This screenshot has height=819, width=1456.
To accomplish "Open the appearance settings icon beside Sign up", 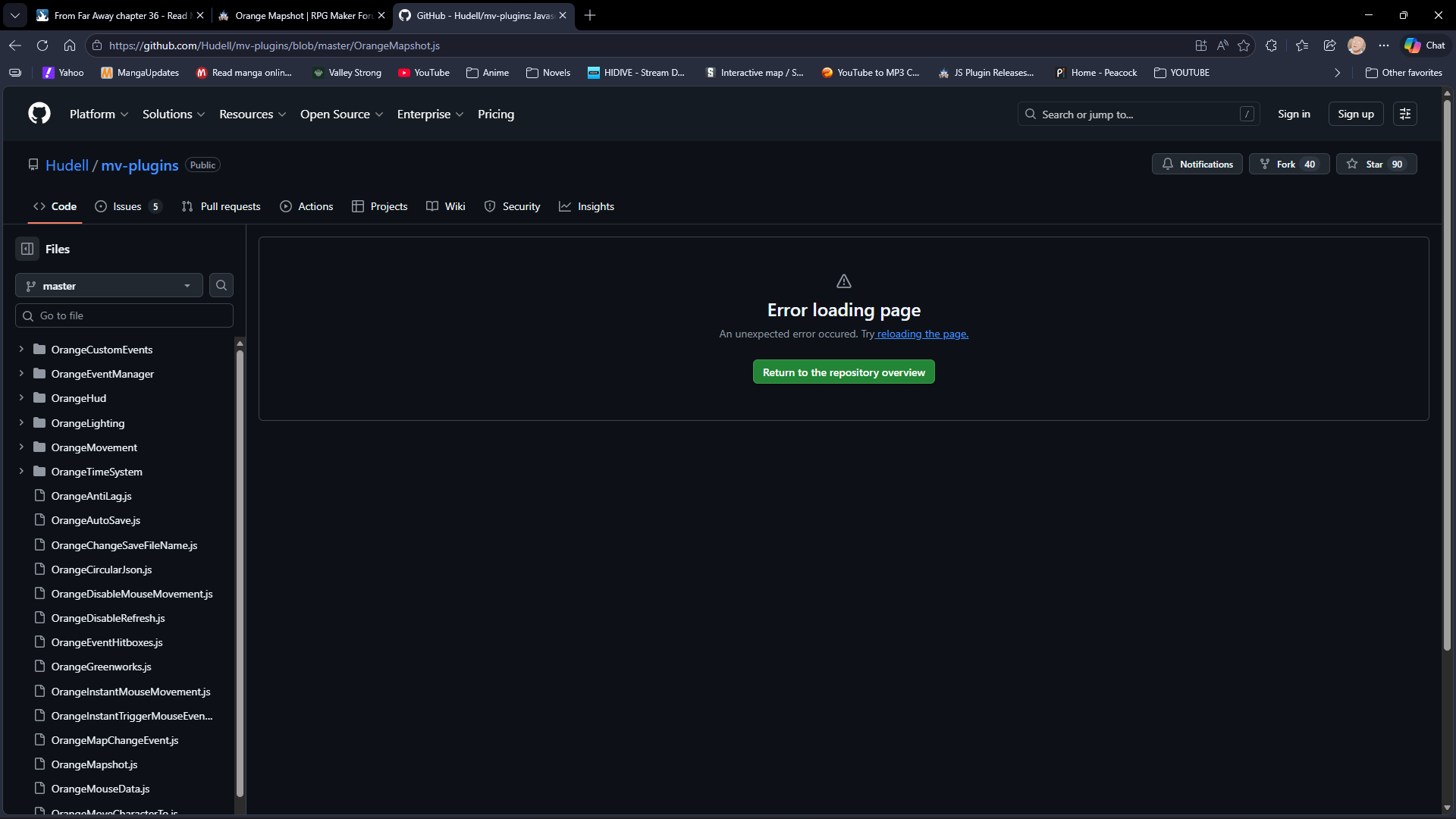I will pos(1405,114).
